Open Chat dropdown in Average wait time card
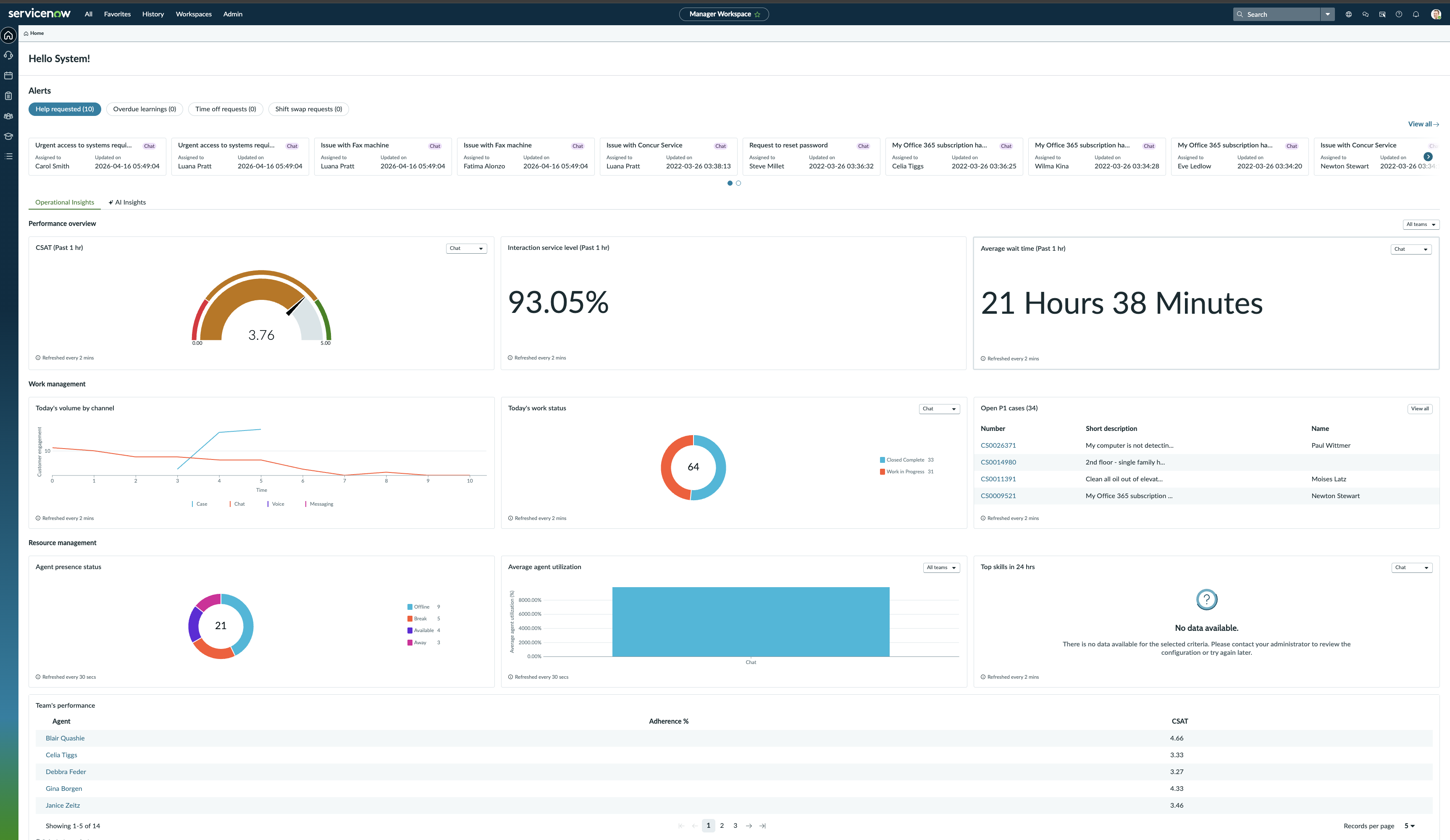Screen dimensions: 1450x840 [1411, 249]
